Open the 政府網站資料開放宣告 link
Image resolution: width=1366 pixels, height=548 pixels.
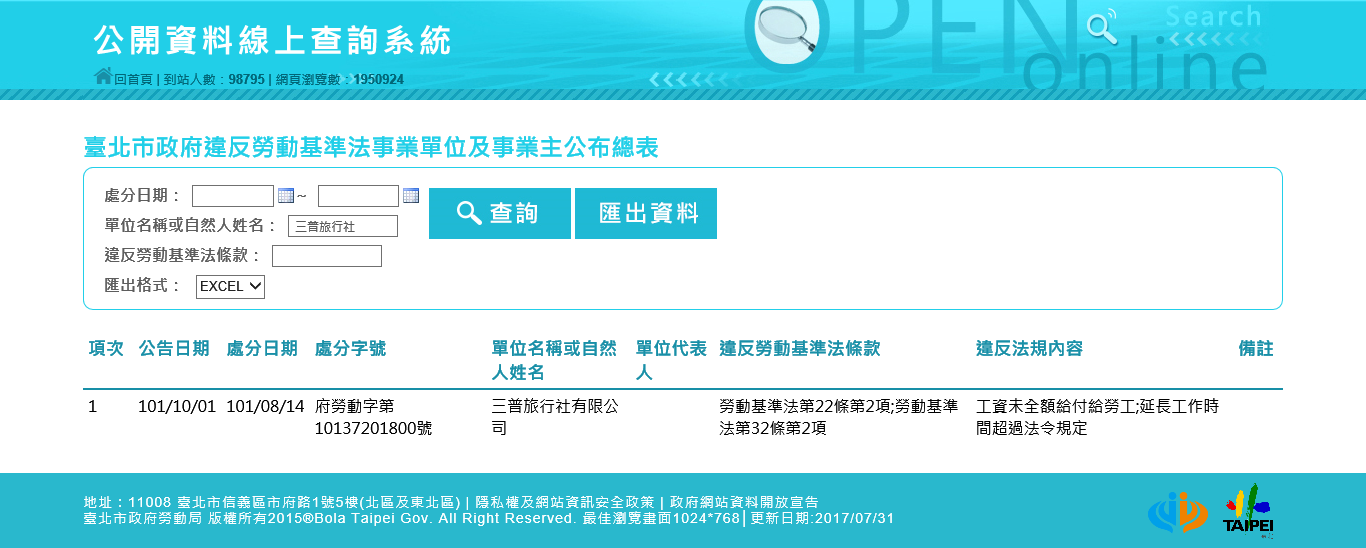click(743, 502)
